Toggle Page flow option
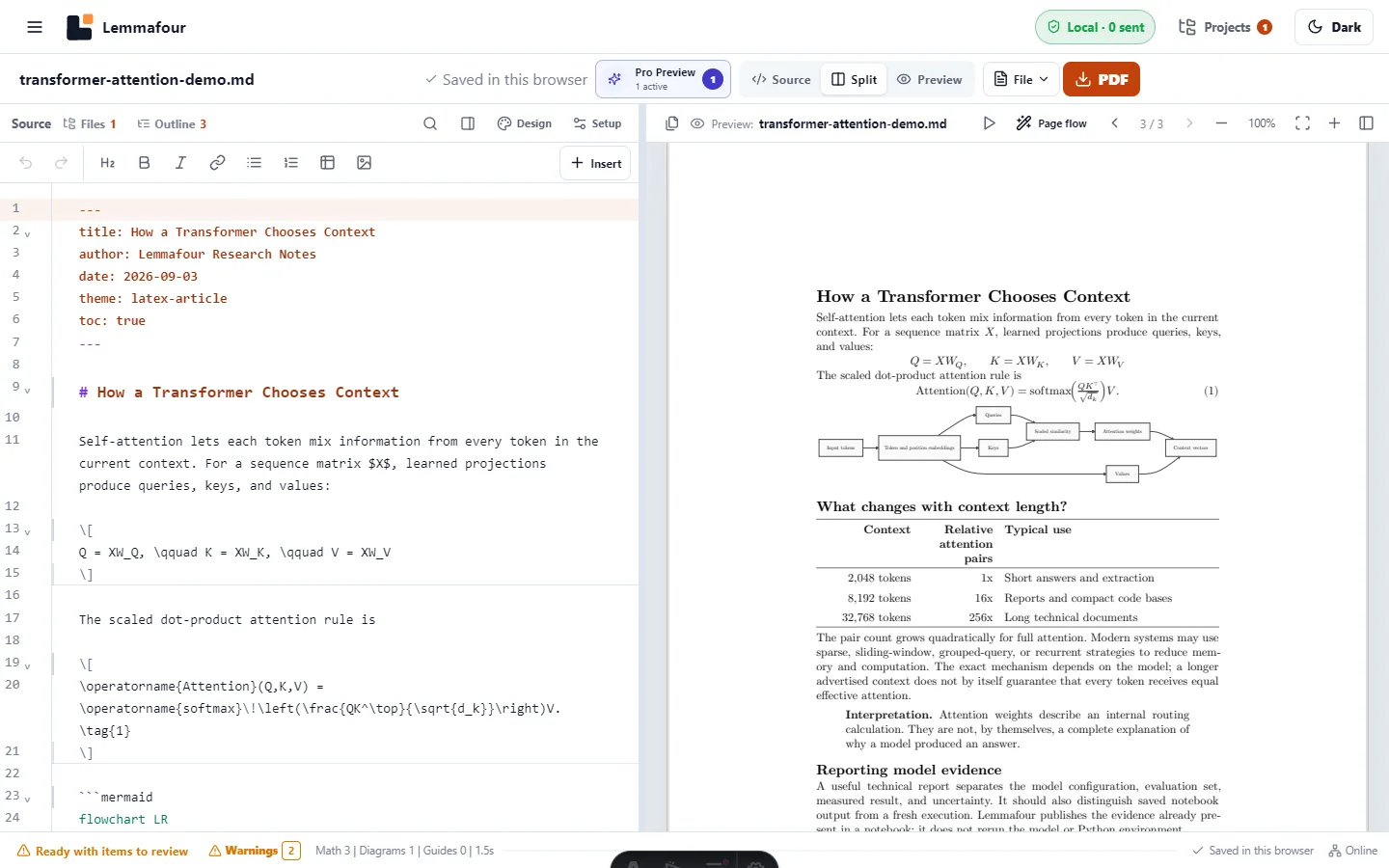The width and height of the screenshot is (1389, 868). (1050, 123)
